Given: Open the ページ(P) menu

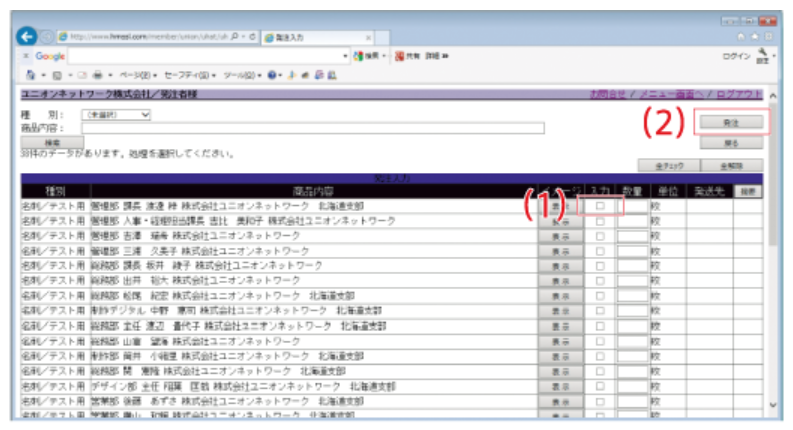Looking at the screenshot, I should point(138,75).
